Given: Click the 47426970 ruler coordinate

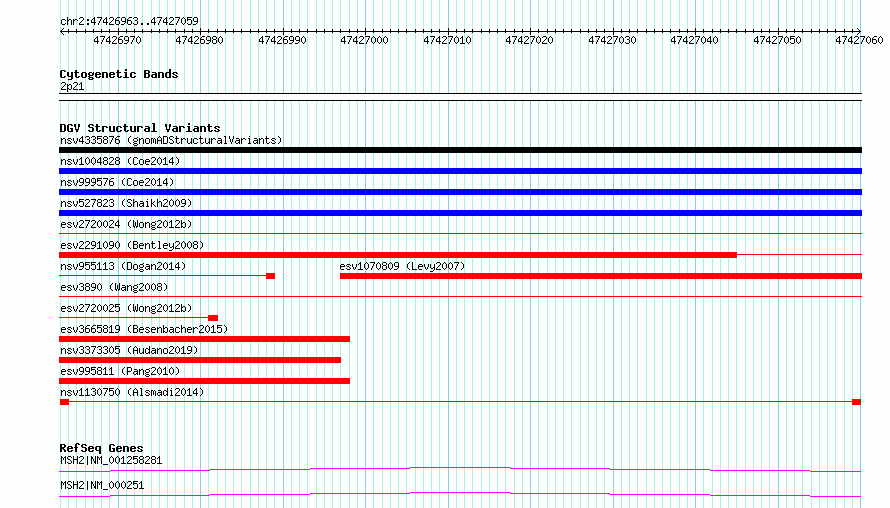Looking at the screenshot, I should coord(117,40).
